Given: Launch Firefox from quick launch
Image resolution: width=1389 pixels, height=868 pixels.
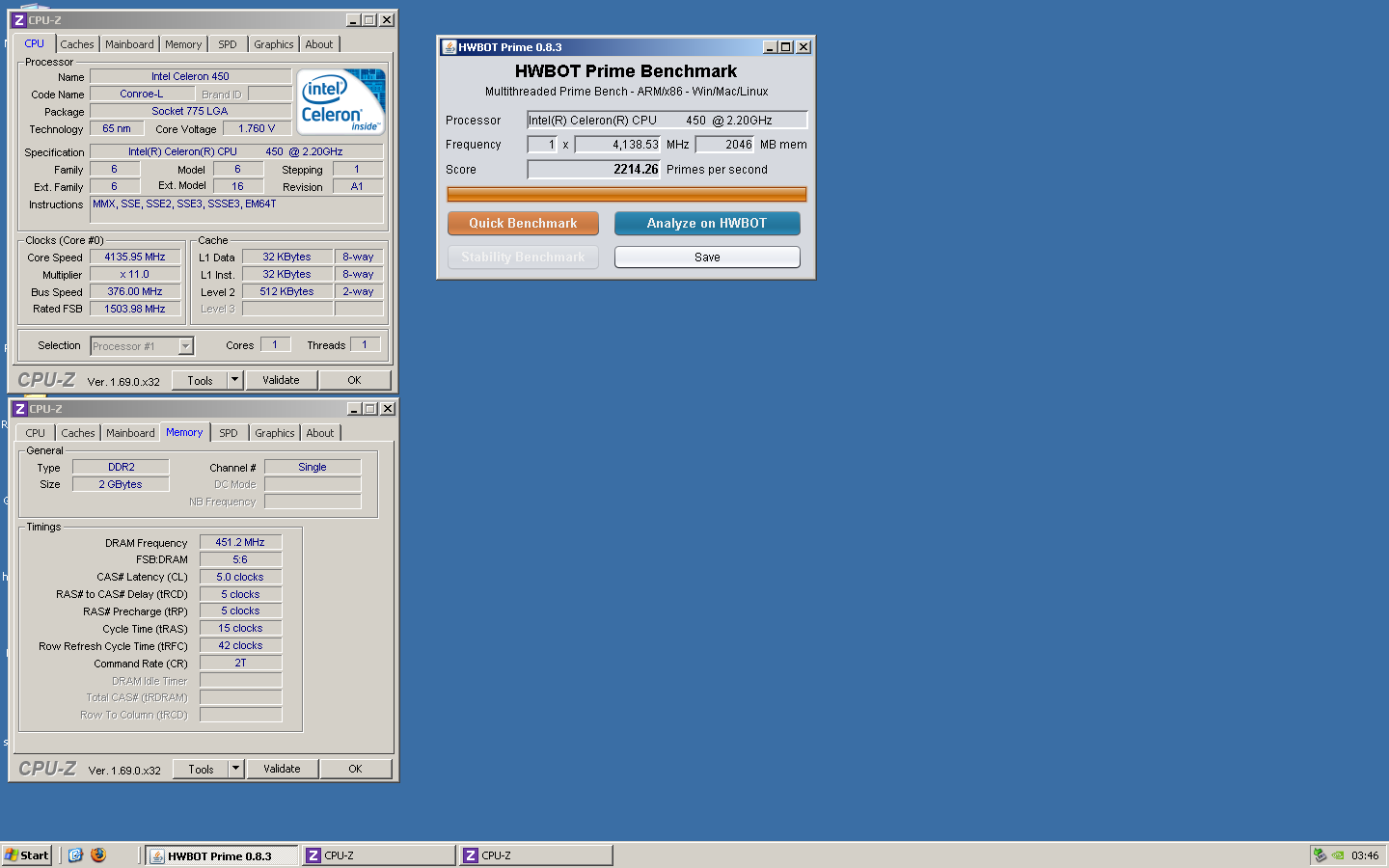Looking at the screenshot, I should click(x=98, y=854).
